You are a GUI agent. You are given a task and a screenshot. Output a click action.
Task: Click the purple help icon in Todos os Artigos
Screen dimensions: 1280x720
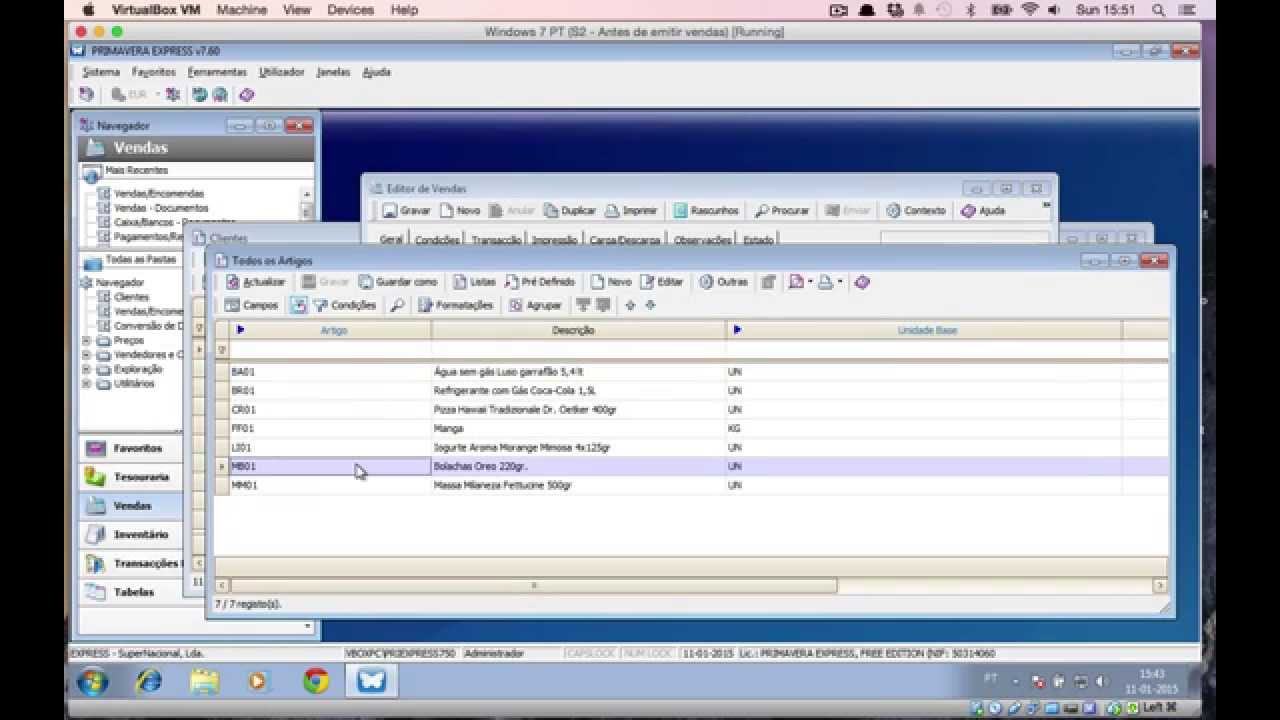point(862,282)
